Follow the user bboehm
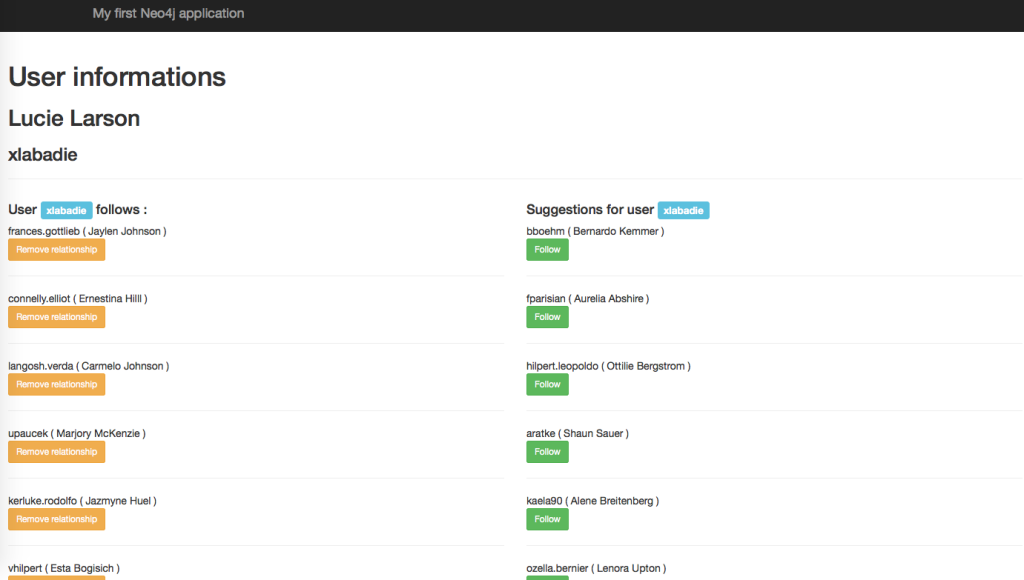1024x580 pixels. 547,249
